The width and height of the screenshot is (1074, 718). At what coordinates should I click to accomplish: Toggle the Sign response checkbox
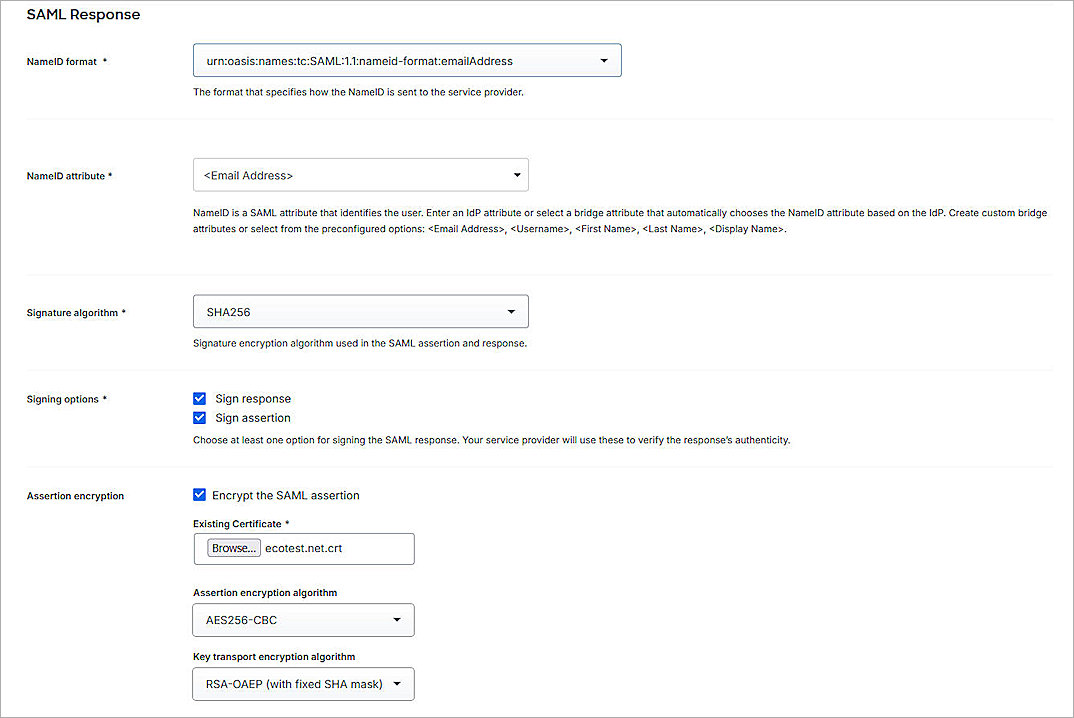[200, 398]
